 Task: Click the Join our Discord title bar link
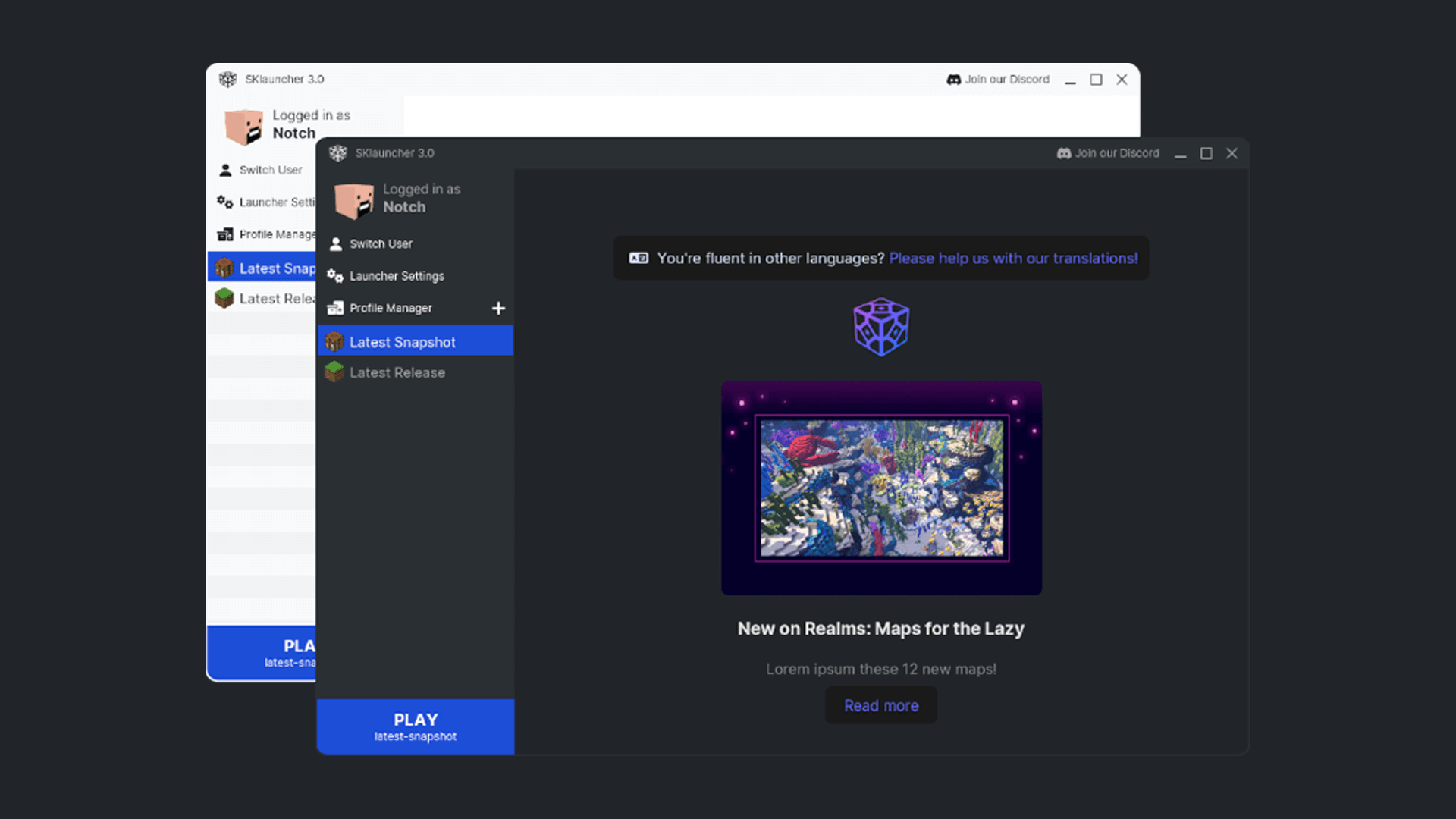coord(1107,153)
